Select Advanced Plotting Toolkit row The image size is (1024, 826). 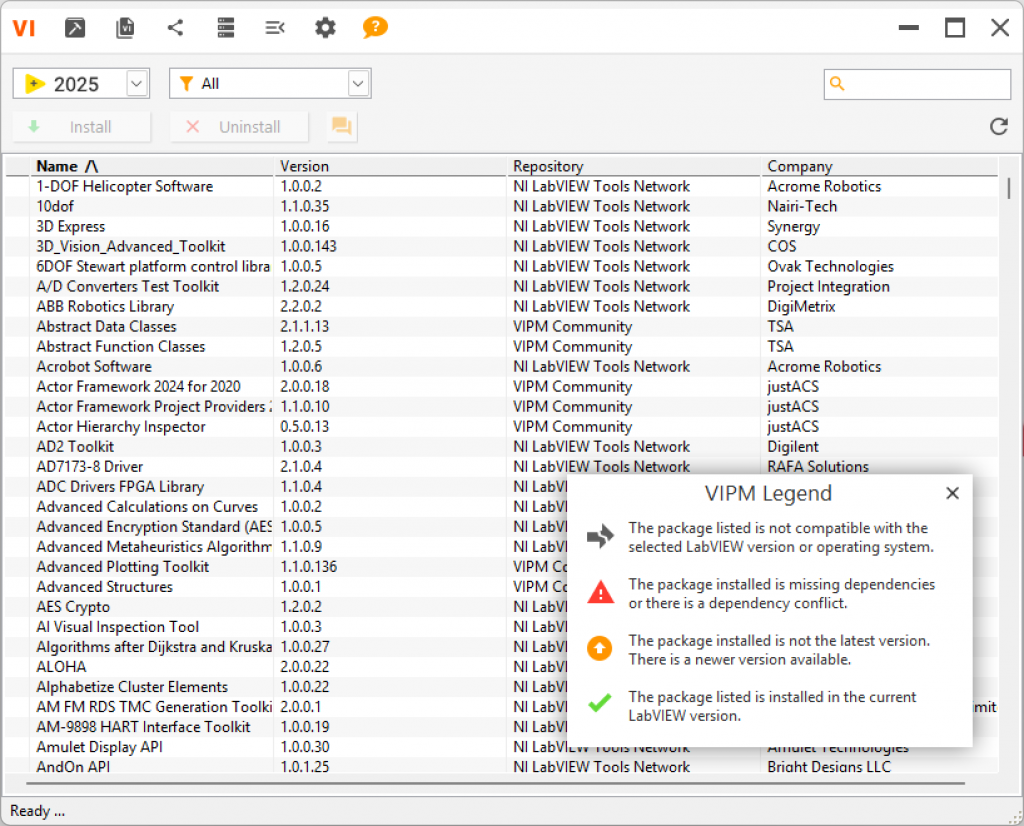pos(287,567)
